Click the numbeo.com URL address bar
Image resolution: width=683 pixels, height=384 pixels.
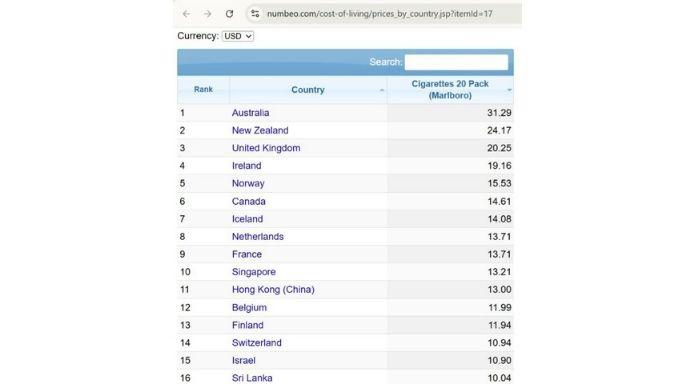tap(380, 14)
